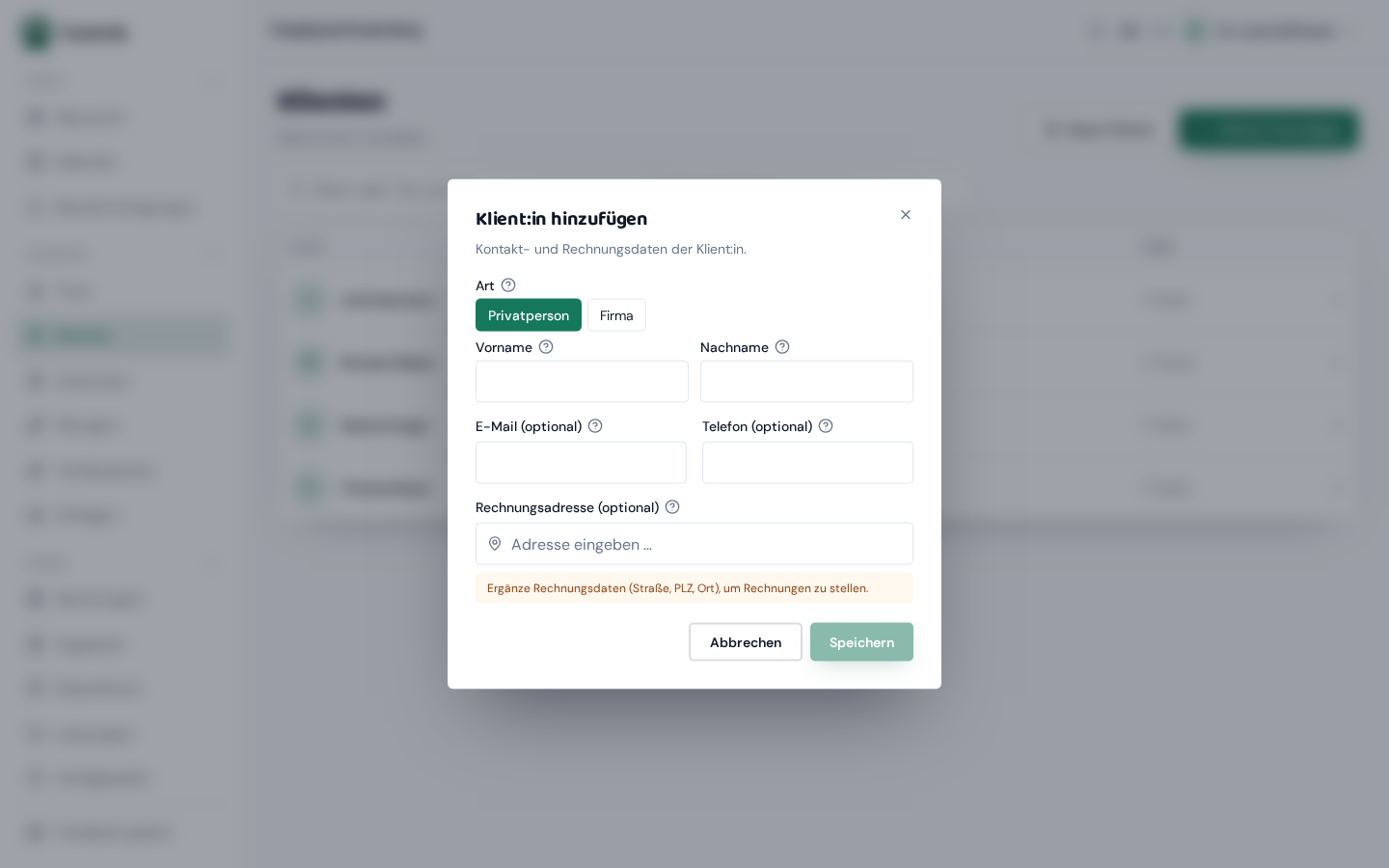Image resolution: width=1389 pixels, height=868 pixels.
Task: Click into the Telefon input field
Action: (807, 463)
